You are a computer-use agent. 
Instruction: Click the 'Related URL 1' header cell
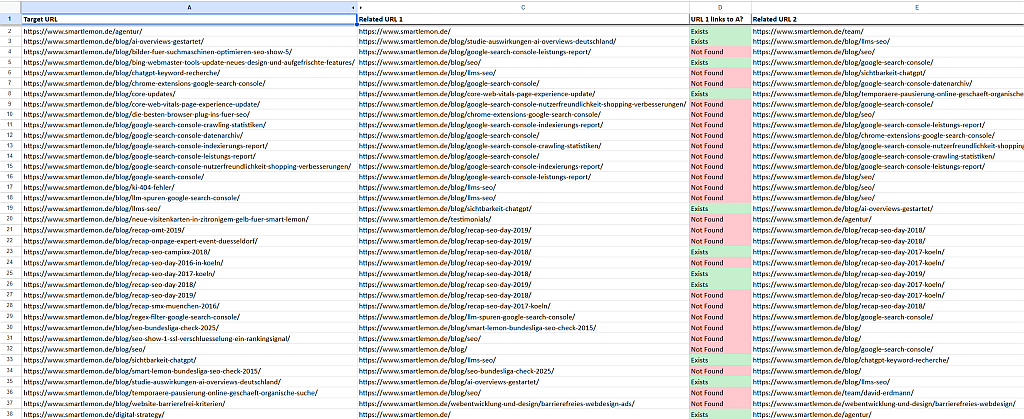[x=523, y=20]
